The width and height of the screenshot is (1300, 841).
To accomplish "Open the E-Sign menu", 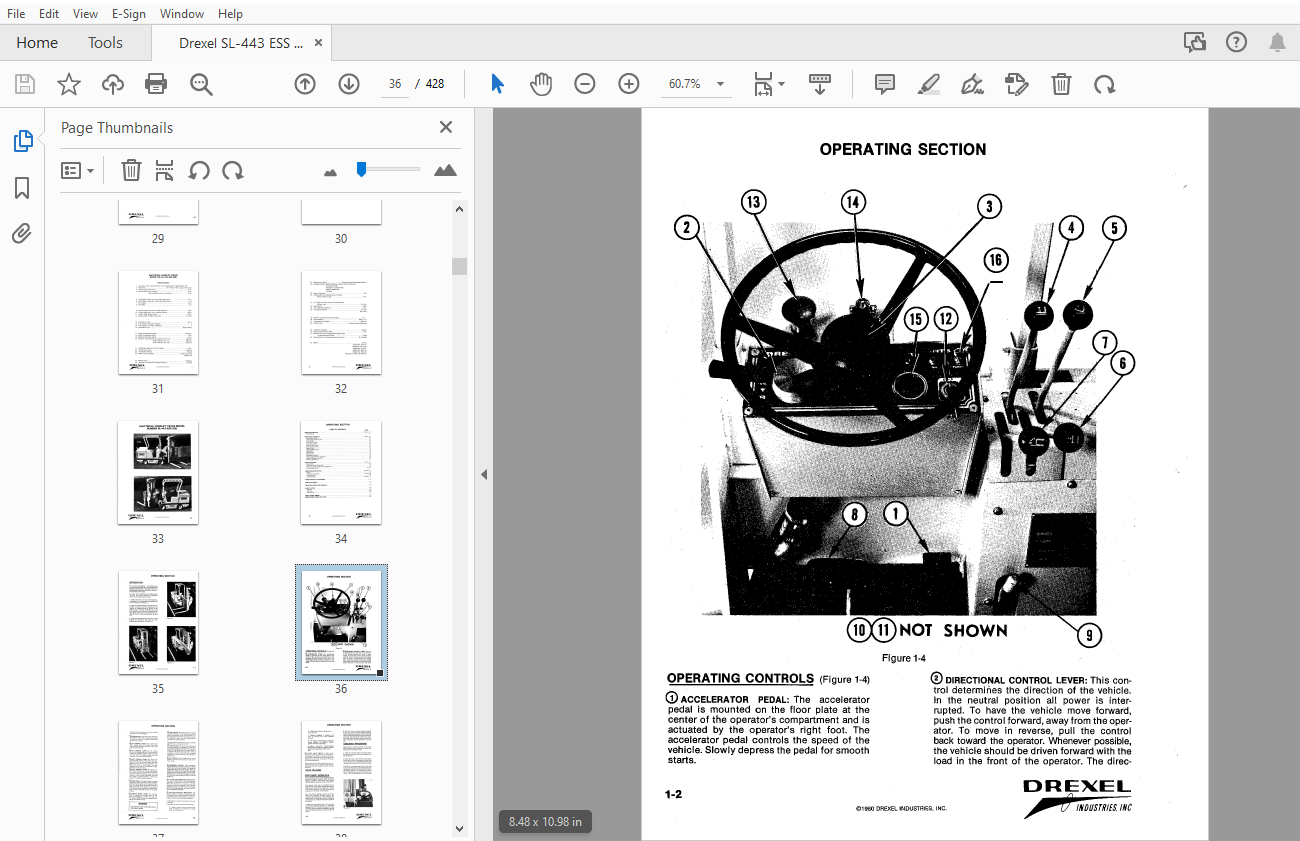I will coord(129,13).
